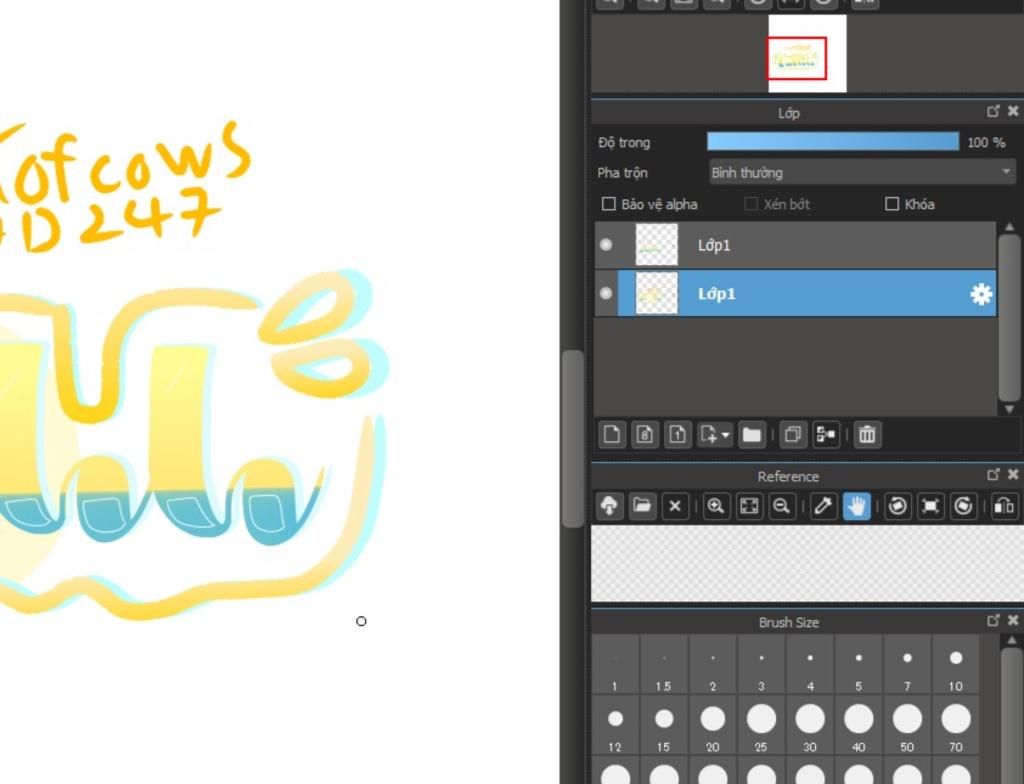Image resolution: width=1024 pixels, height=784 pixels.
Task: Set brush size to 40
Action: coord(858,725)
